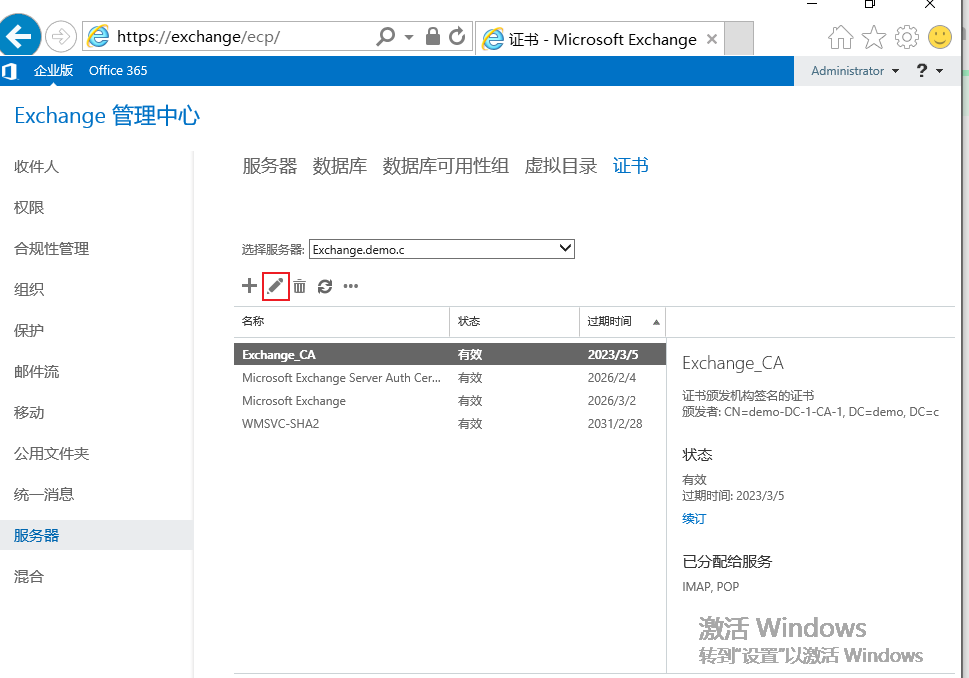Close the 证书 - Microsoft Exchange tab
Viewport: 969px width, 678px height.
pos(712,39)
